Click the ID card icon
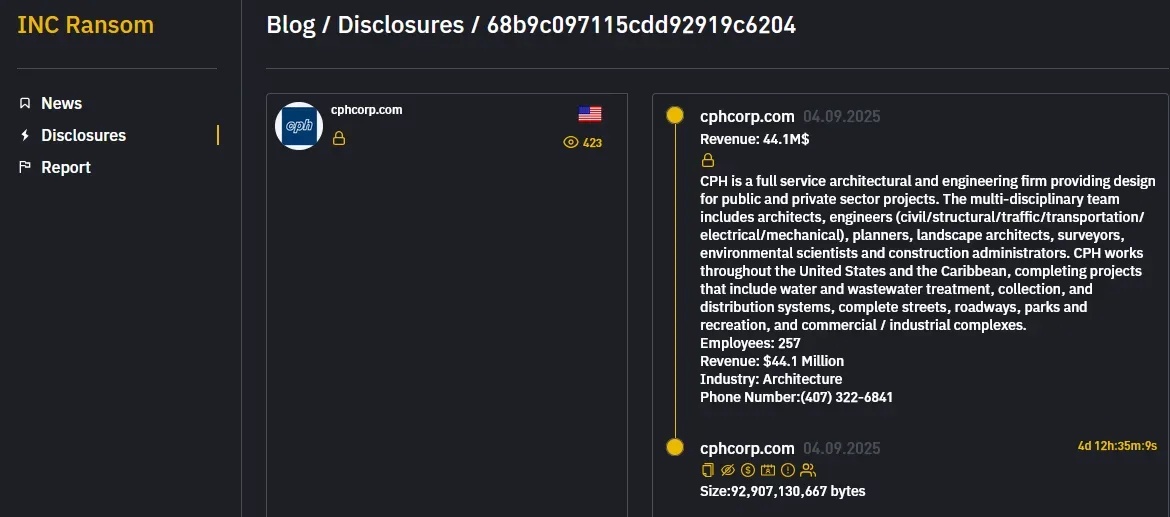Screen dimensions: 1170x517 [x=768, y=470]
